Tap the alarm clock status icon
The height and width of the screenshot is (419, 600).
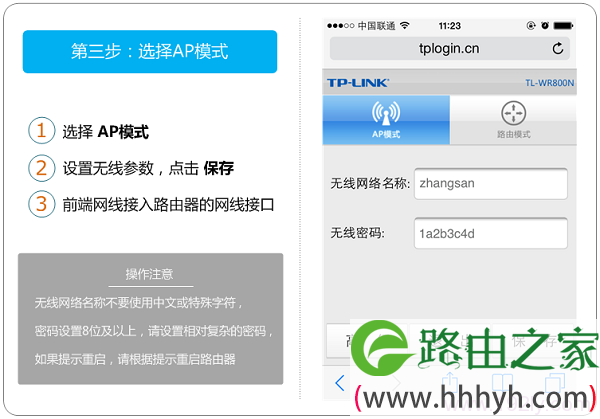[545, 26]
